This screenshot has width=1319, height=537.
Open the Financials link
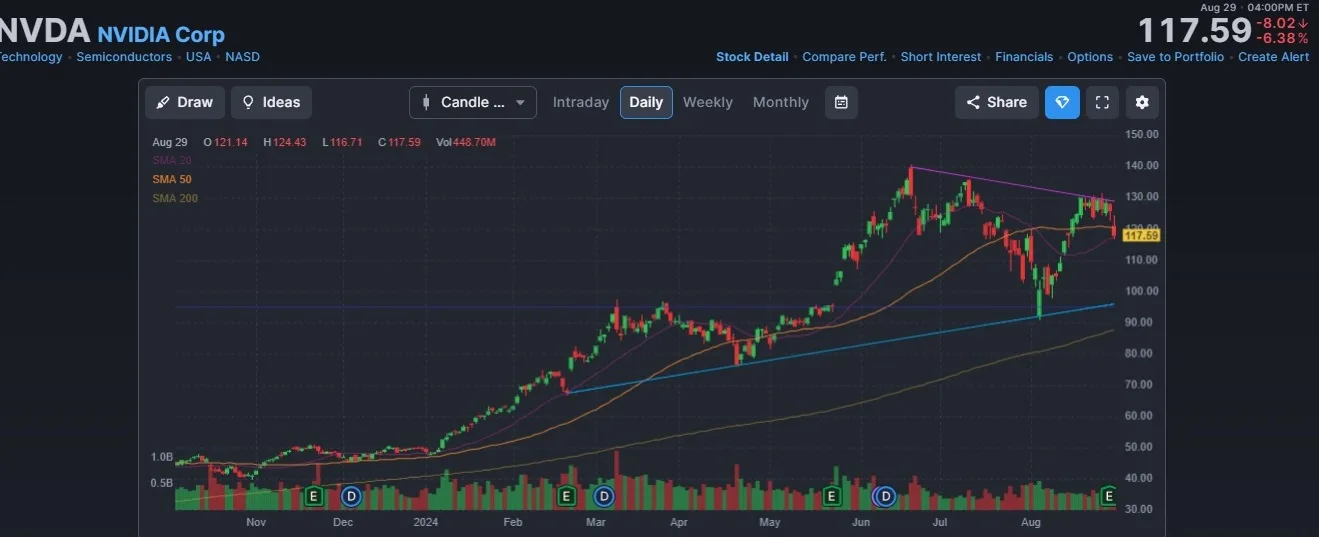pyautogui.click(x=1024, y=57)
